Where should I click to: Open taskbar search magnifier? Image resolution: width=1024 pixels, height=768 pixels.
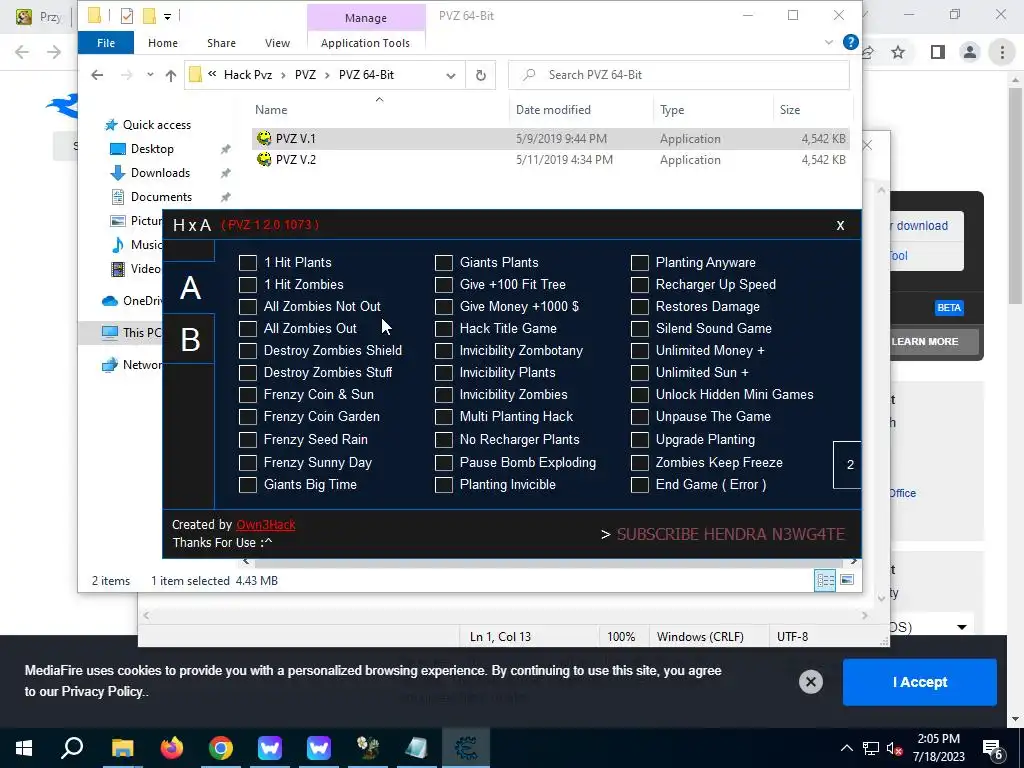[72, 748]
